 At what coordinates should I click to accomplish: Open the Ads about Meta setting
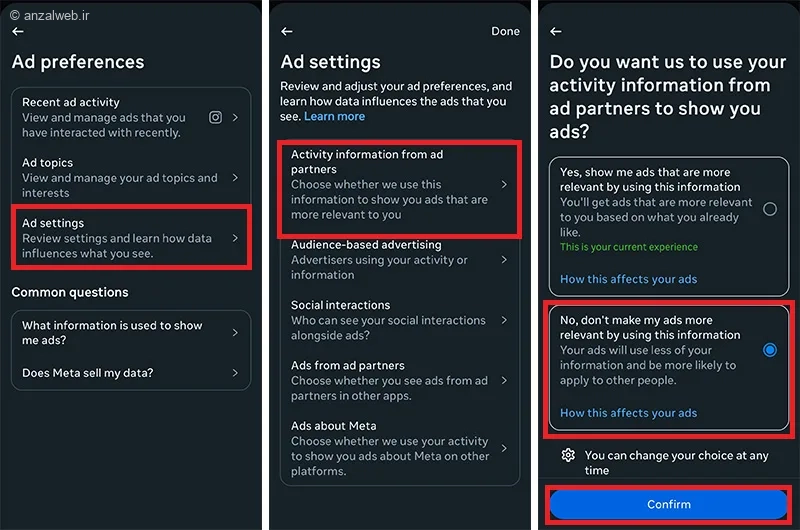point(504,448)
